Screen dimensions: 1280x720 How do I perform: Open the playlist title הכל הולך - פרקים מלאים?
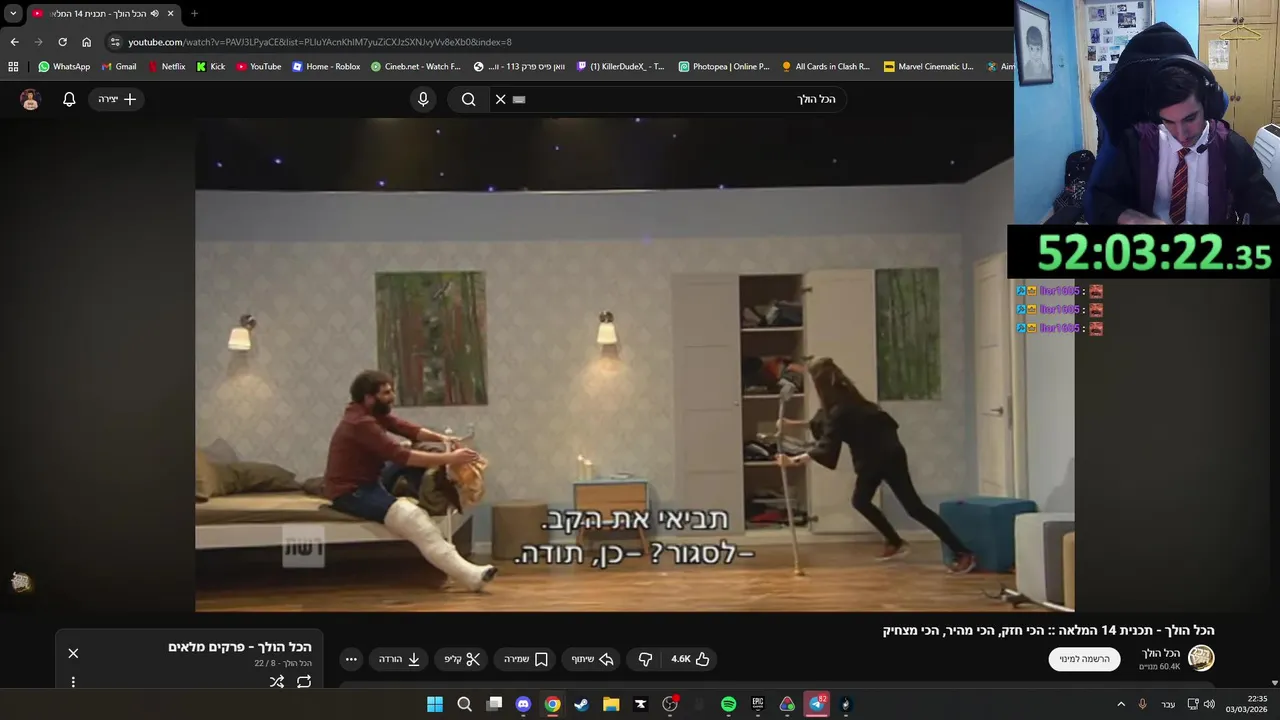[240, 647]
